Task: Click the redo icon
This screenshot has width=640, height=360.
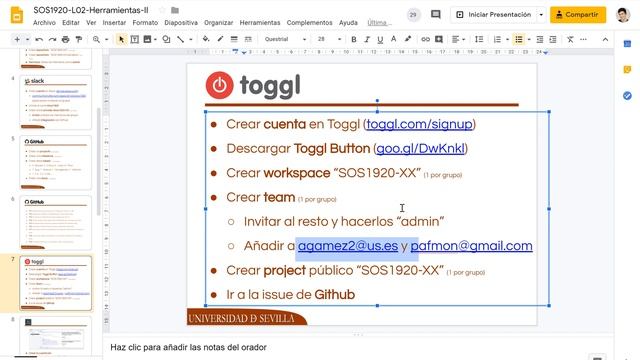Action: (52, 40)
